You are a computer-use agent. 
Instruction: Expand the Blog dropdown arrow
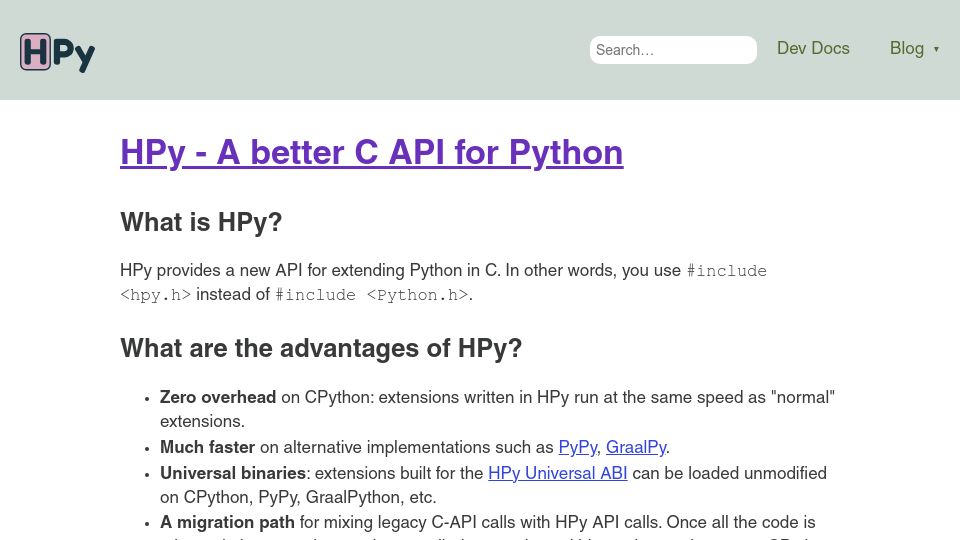click(x=936, y=49)
